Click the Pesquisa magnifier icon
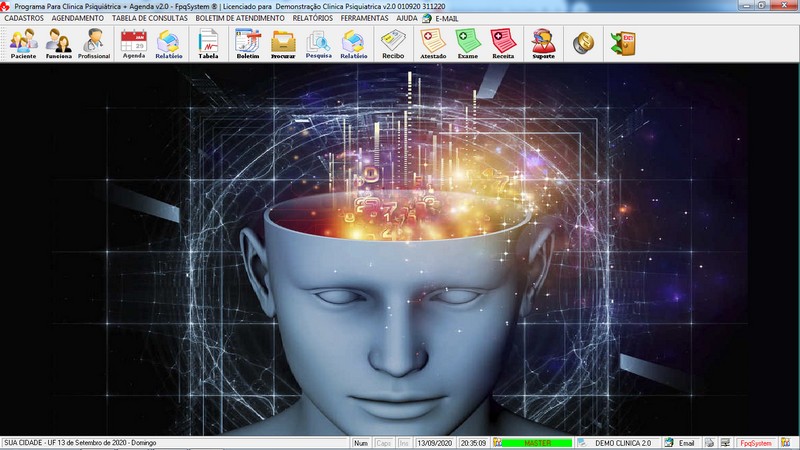Viewport: 800px width, 450px height. [x=318, y=43]
